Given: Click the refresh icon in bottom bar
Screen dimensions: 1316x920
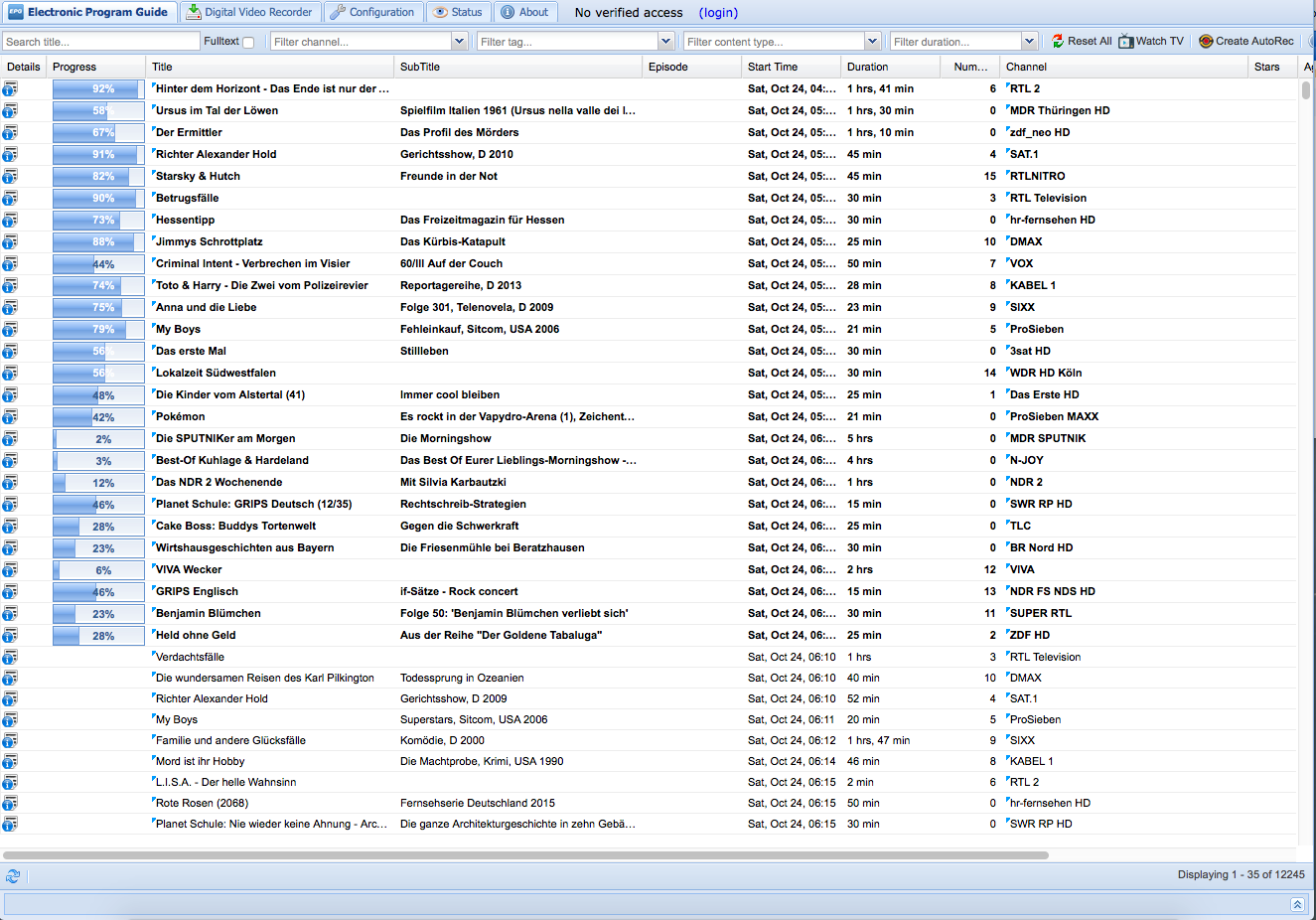Looking at the screenshot, I should click(13, 876).
